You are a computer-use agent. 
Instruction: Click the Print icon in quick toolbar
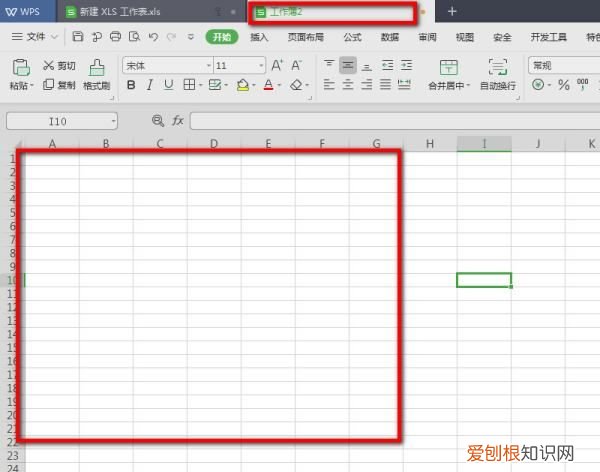click(115, 36)
